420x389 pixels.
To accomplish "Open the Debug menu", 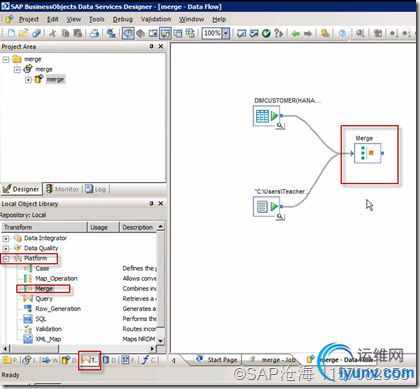I will click(x=123, y=19).
